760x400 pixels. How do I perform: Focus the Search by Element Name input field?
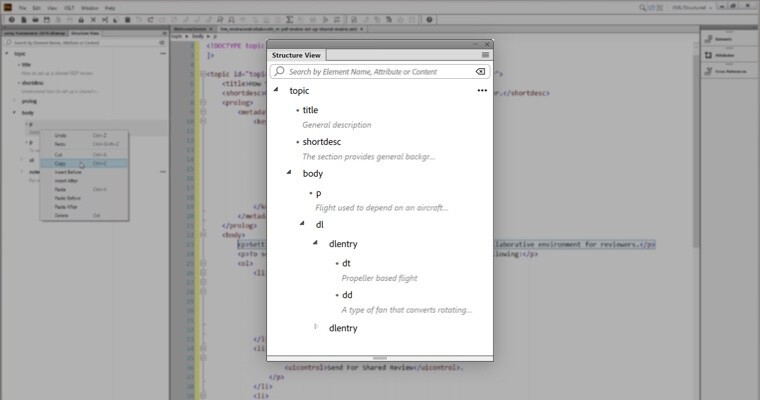click(380, 72)
